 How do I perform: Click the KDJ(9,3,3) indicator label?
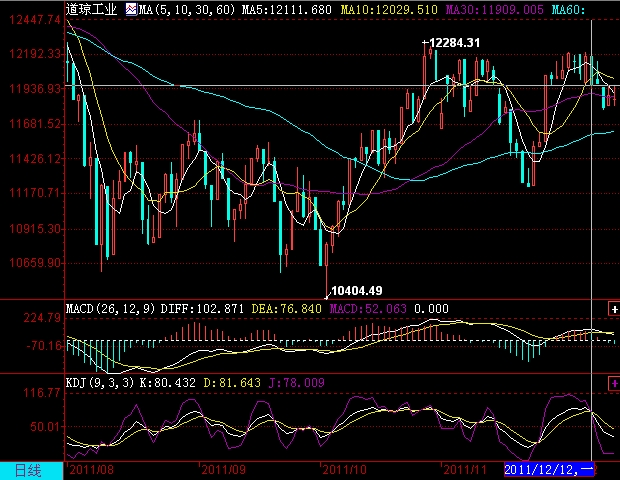[x=100, y=383]
